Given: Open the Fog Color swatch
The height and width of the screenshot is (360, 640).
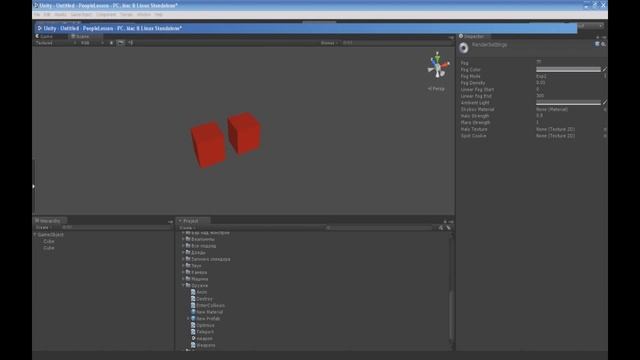Looking at the screenshot, I should click(568, 69).
